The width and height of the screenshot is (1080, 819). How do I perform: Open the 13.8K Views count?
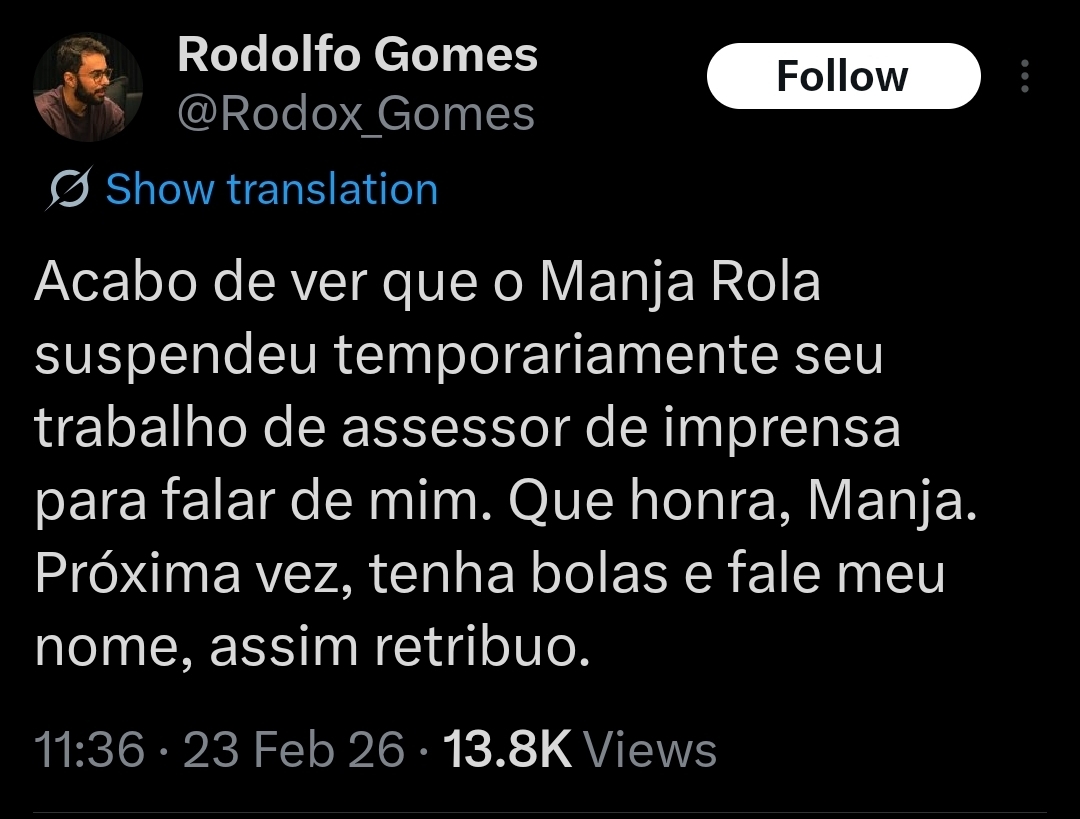(x=506, y=749)
